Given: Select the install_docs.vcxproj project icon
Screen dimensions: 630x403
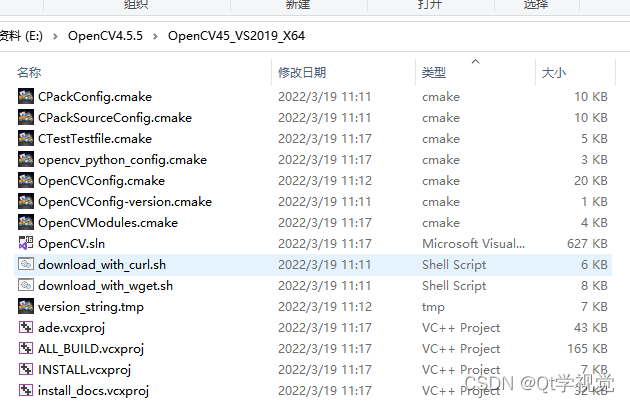Looking at the screenshot, I should (26, 390).
